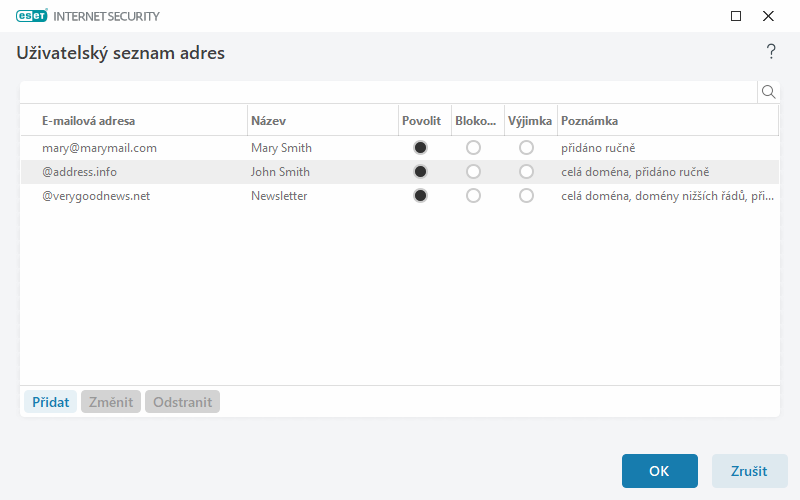Set @address.info to Blokovat
The height and width of the screenshot is (500, 800).
click(474, 172)
